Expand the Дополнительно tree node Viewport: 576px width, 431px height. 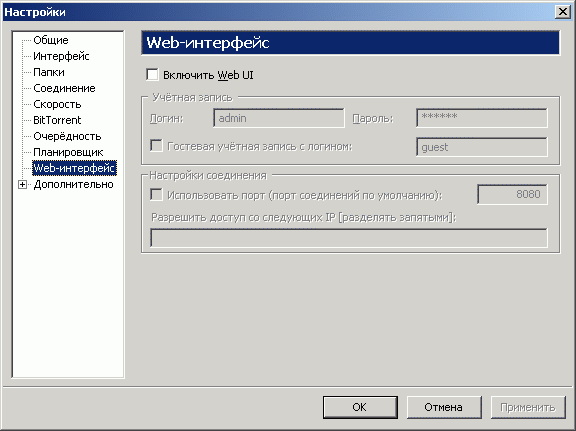click(x=22, y=184)
